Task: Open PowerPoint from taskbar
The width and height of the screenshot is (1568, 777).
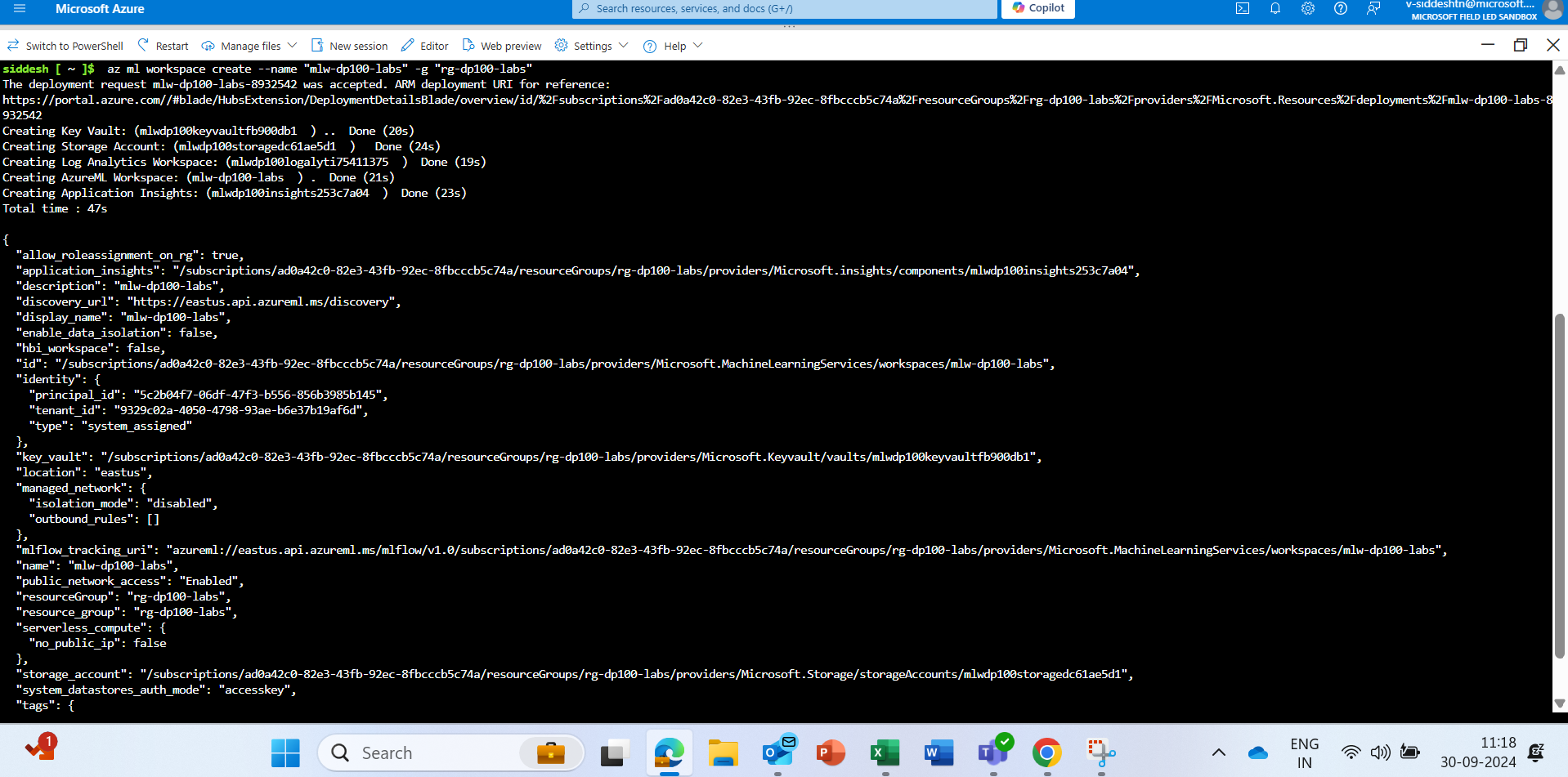Action: 831,752
